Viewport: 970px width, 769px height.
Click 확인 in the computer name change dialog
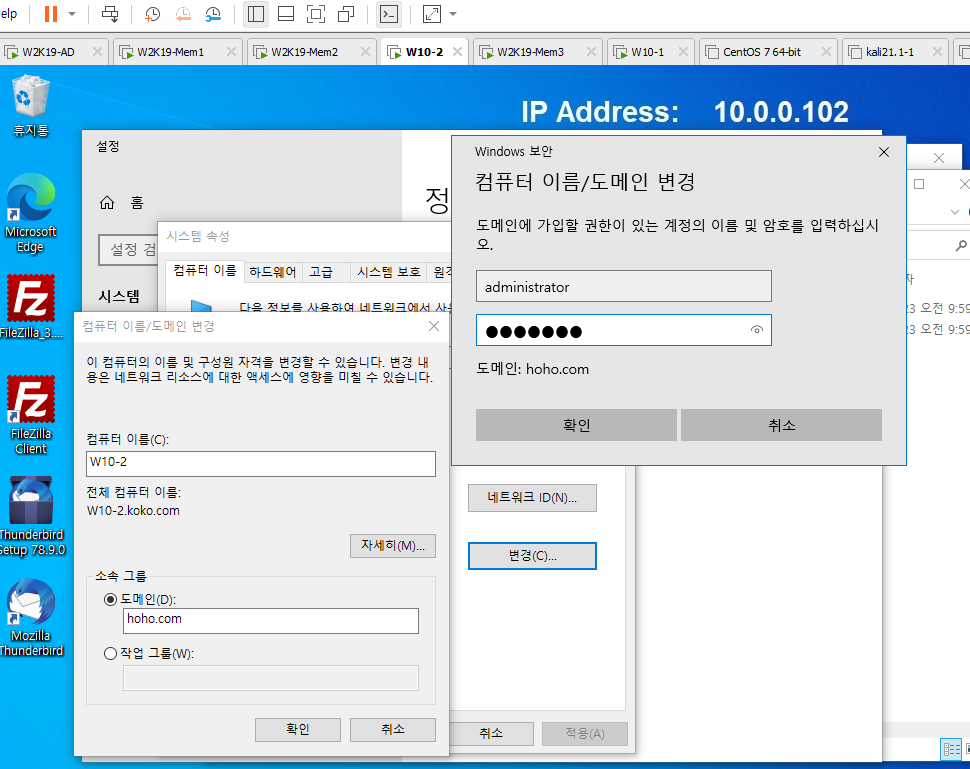(x=298, y=729)
